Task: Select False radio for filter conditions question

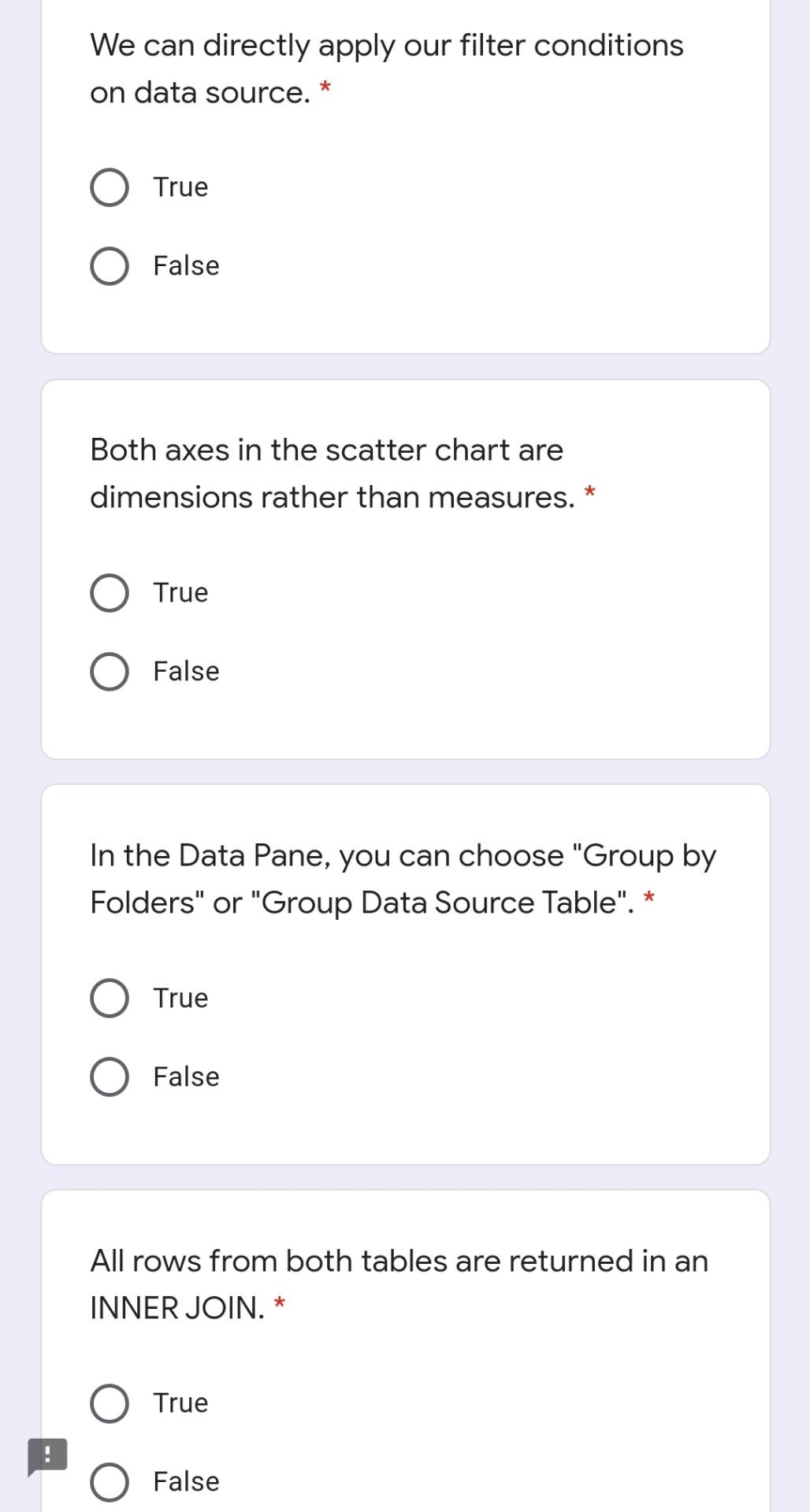Action: pos(110,266)
